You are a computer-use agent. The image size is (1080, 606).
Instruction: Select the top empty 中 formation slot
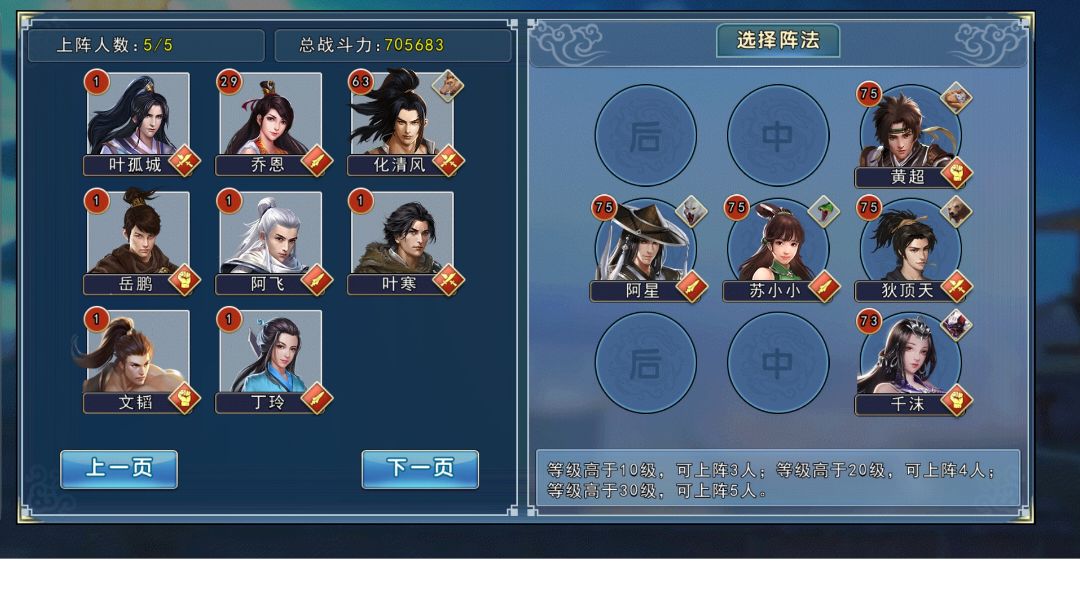tap(778, 135)
